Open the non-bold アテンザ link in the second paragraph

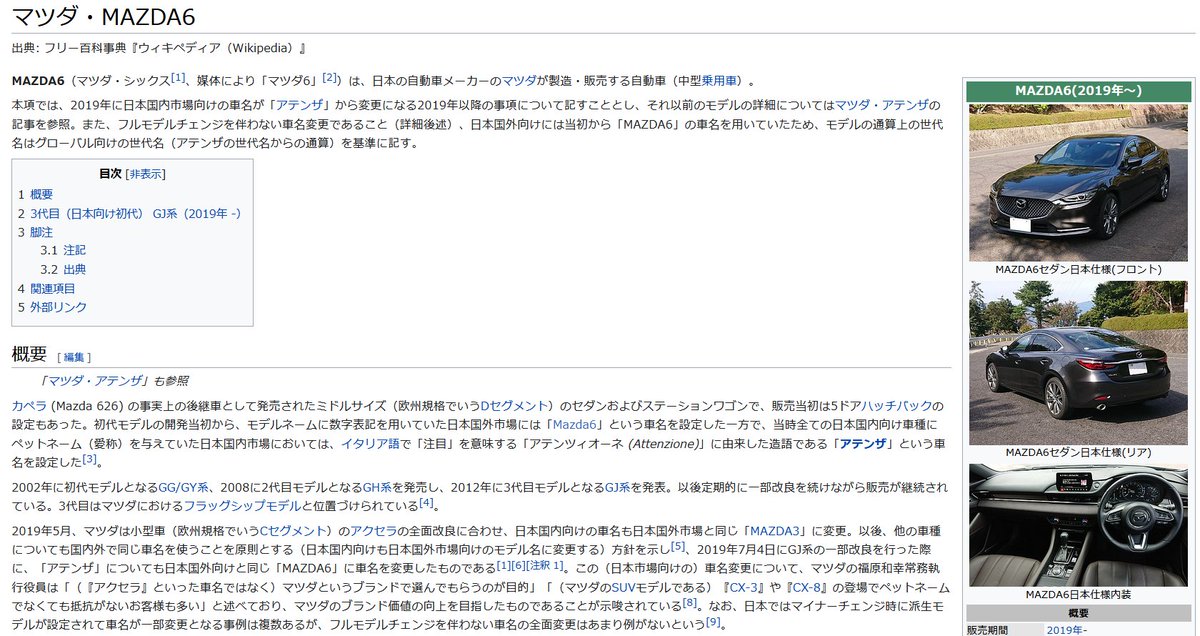coord(299,105)
